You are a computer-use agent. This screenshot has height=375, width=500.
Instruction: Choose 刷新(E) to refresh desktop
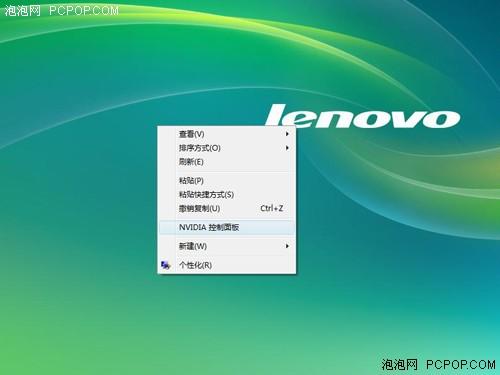(x=226, y=162)
